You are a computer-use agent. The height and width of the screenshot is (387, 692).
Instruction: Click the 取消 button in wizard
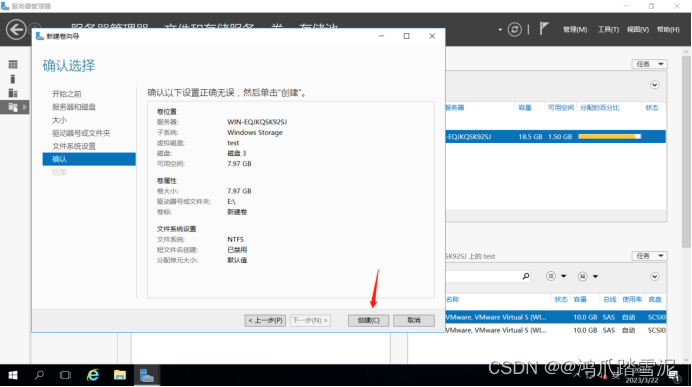tap(414, 320)
